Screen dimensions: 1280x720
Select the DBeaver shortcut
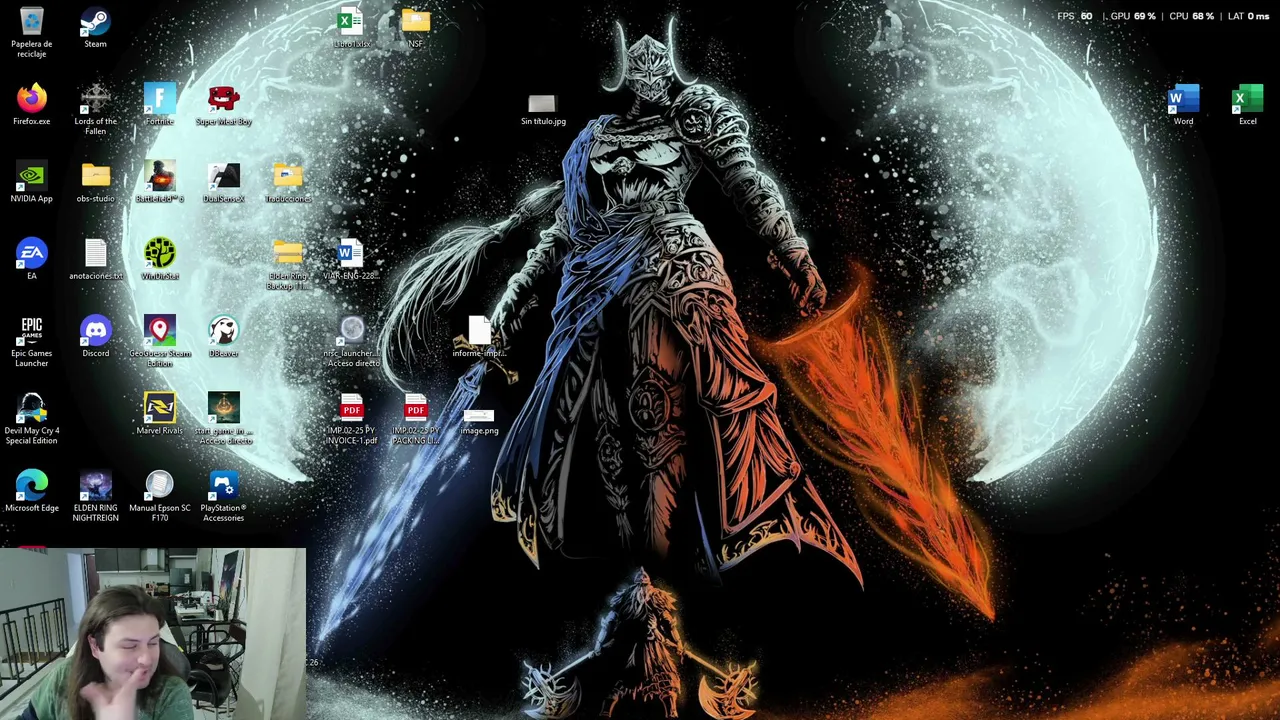pos(223,337)
